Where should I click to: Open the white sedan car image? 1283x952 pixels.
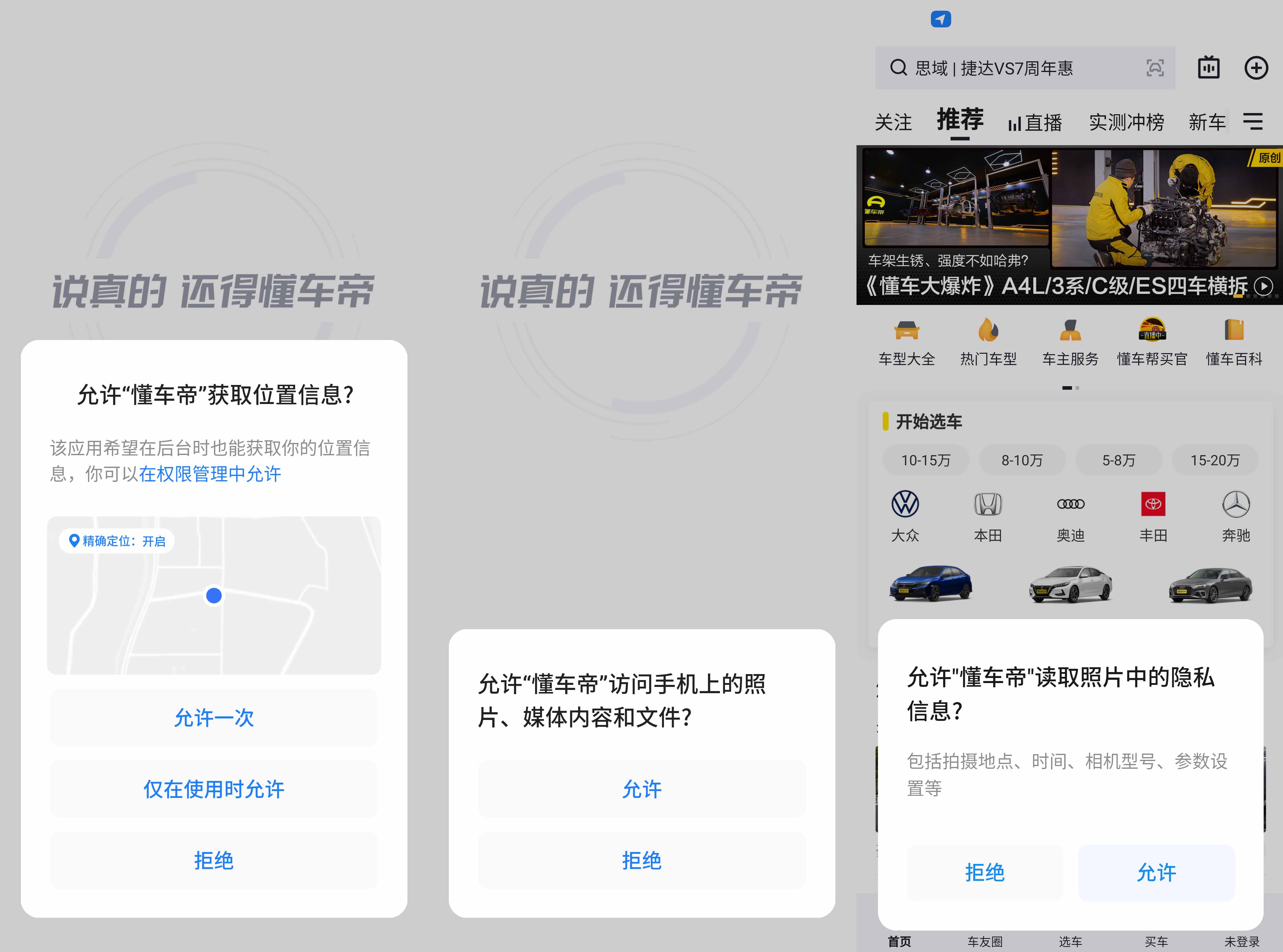point(1070,584)
